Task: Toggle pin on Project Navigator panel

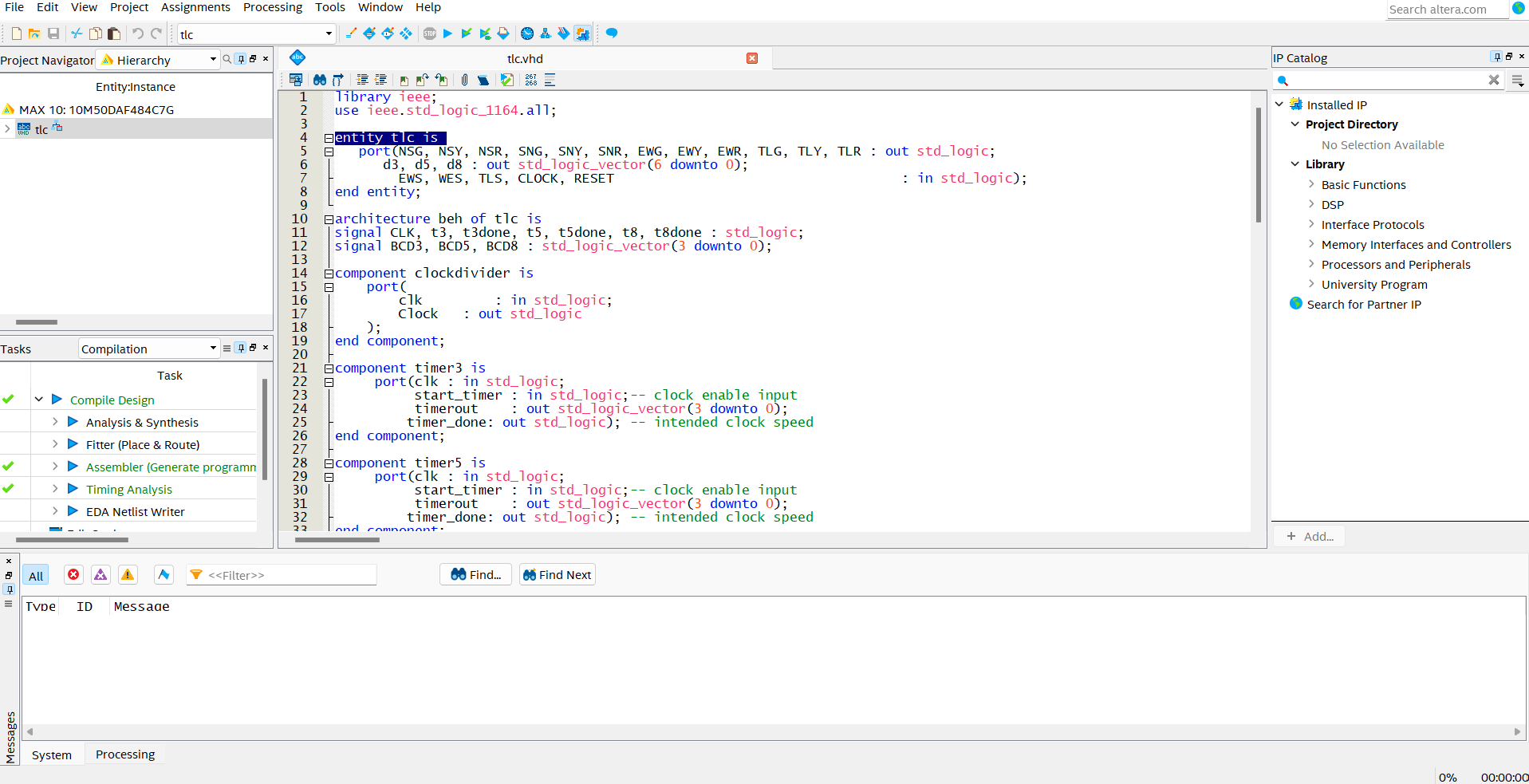Action: [241, 59]
